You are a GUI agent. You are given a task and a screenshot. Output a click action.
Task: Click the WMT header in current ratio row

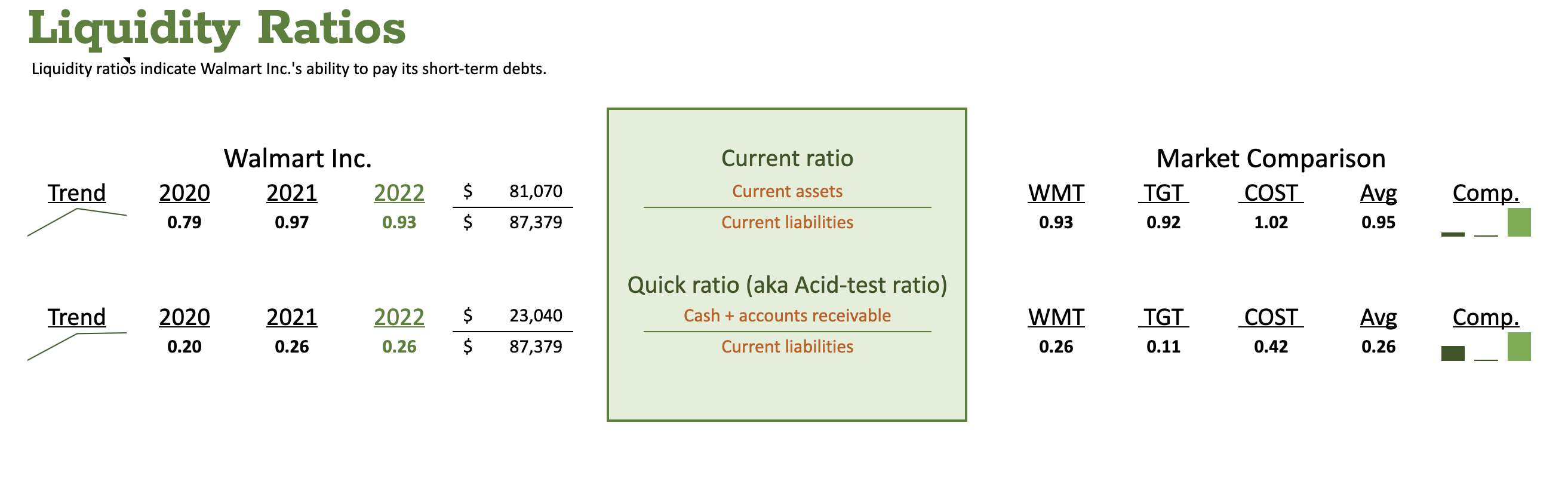coord(1056,193)
